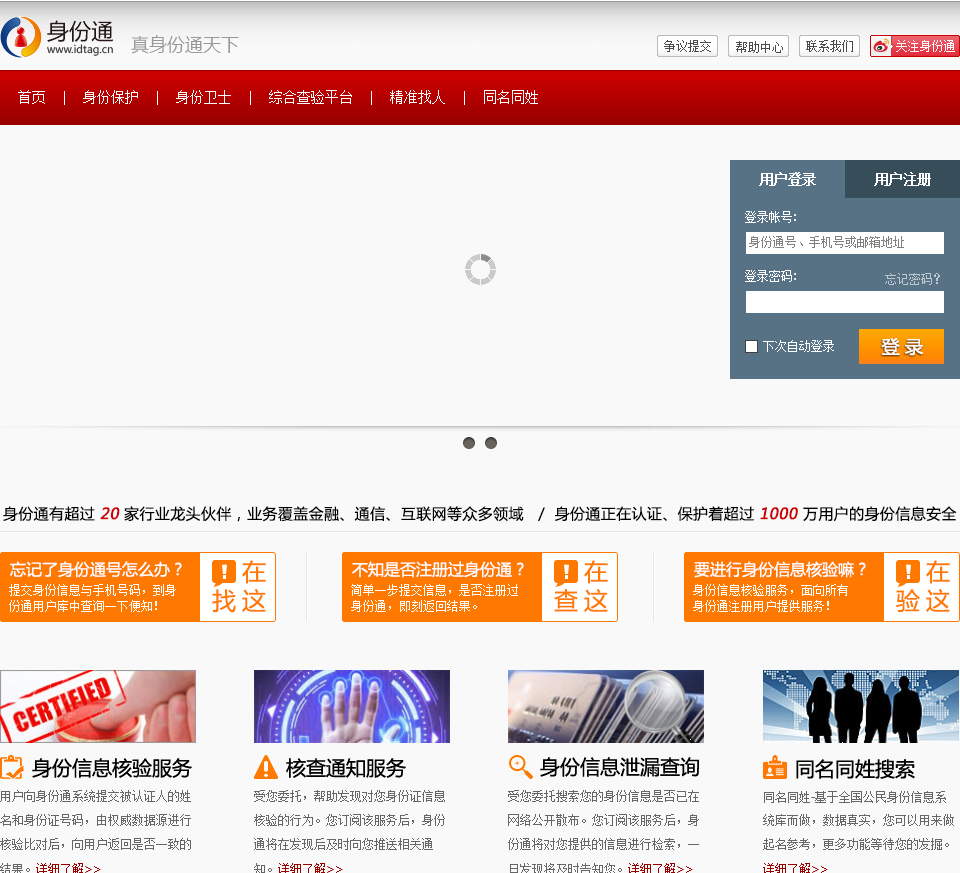Click the 要进行身份信息核验嘛? banner

784,587
